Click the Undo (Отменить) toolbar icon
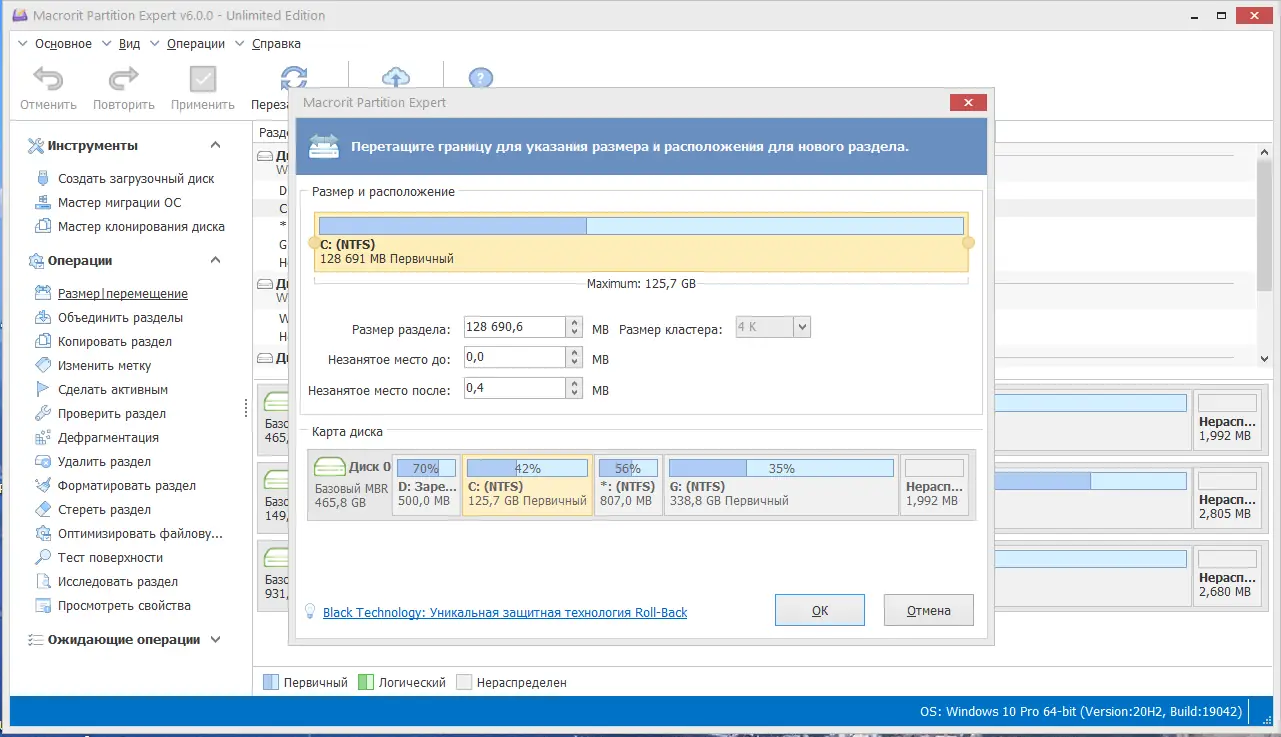The width and height of the screenshot is (1281, 737). pos(48,79)
